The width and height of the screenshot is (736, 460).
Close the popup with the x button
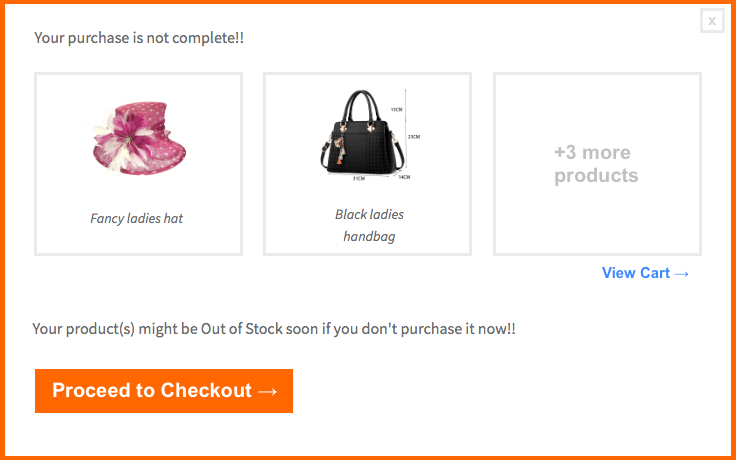712,21
